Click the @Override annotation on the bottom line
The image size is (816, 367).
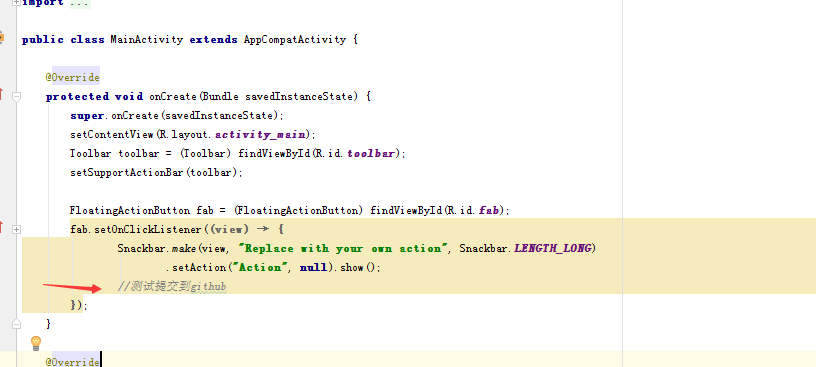click(72, 362)
